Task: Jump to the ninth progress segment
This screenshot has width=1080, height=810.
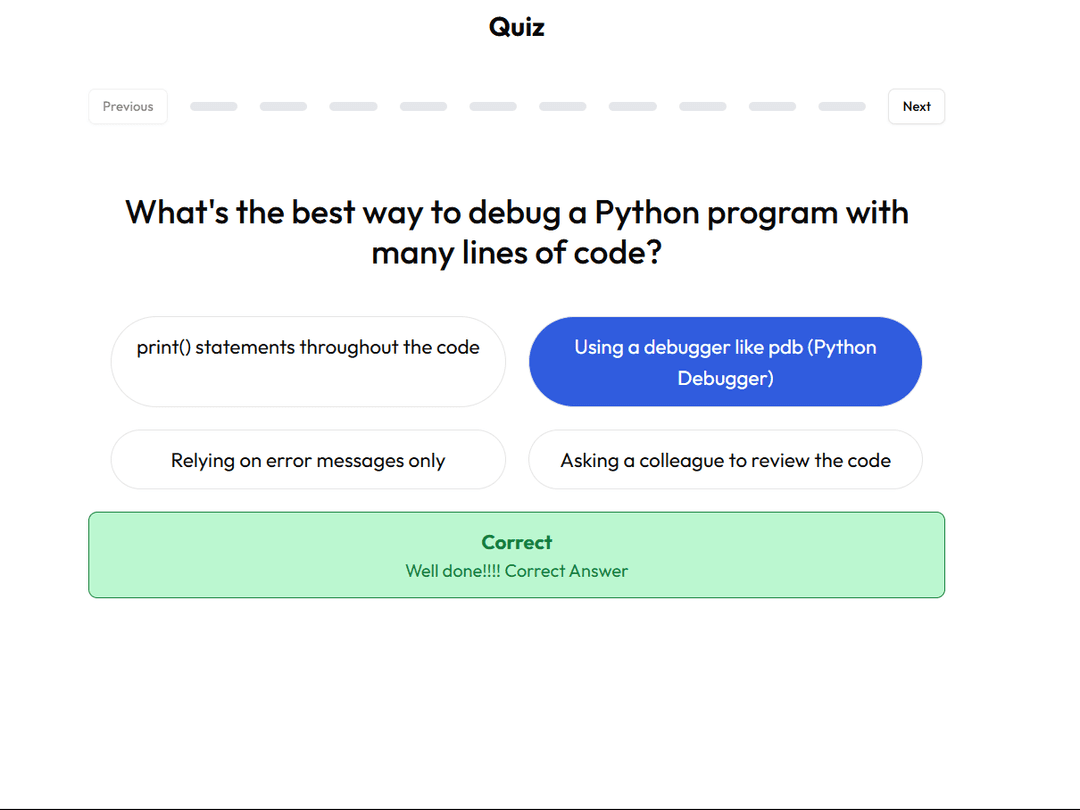Action: pyautogui.click(x=772, y=107)
